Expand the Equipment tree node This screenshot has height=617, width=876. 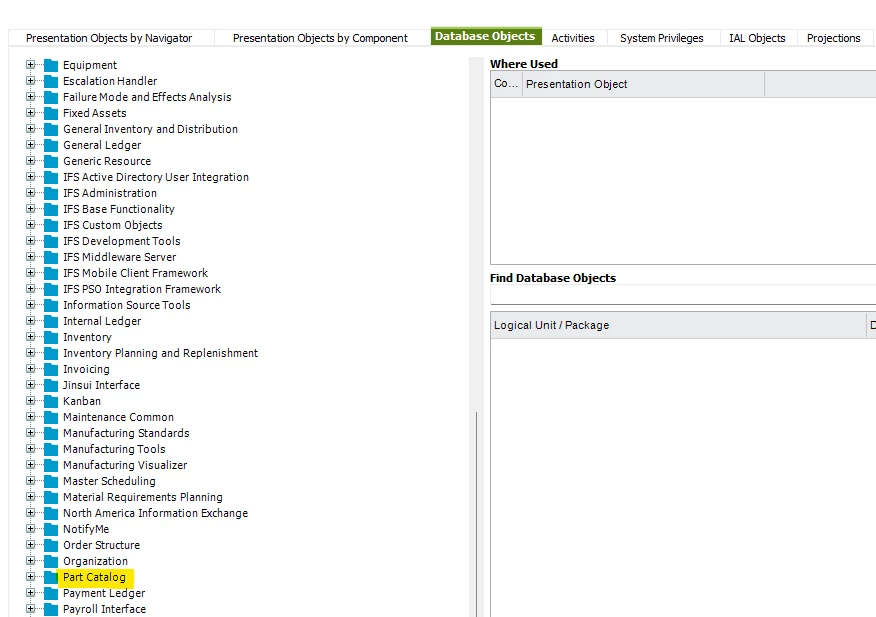(x=31, y=65)
